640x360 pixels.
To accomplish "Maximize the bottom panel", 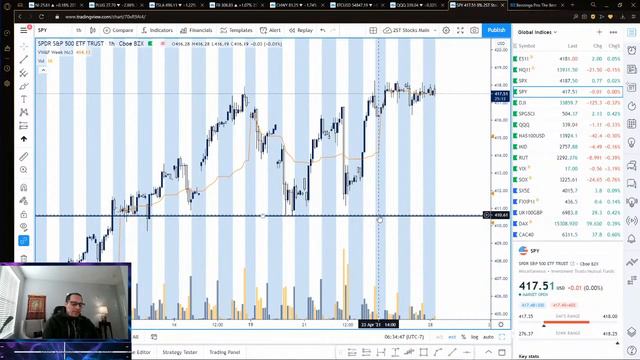I will pyautogui.click(x=502, y=352).
